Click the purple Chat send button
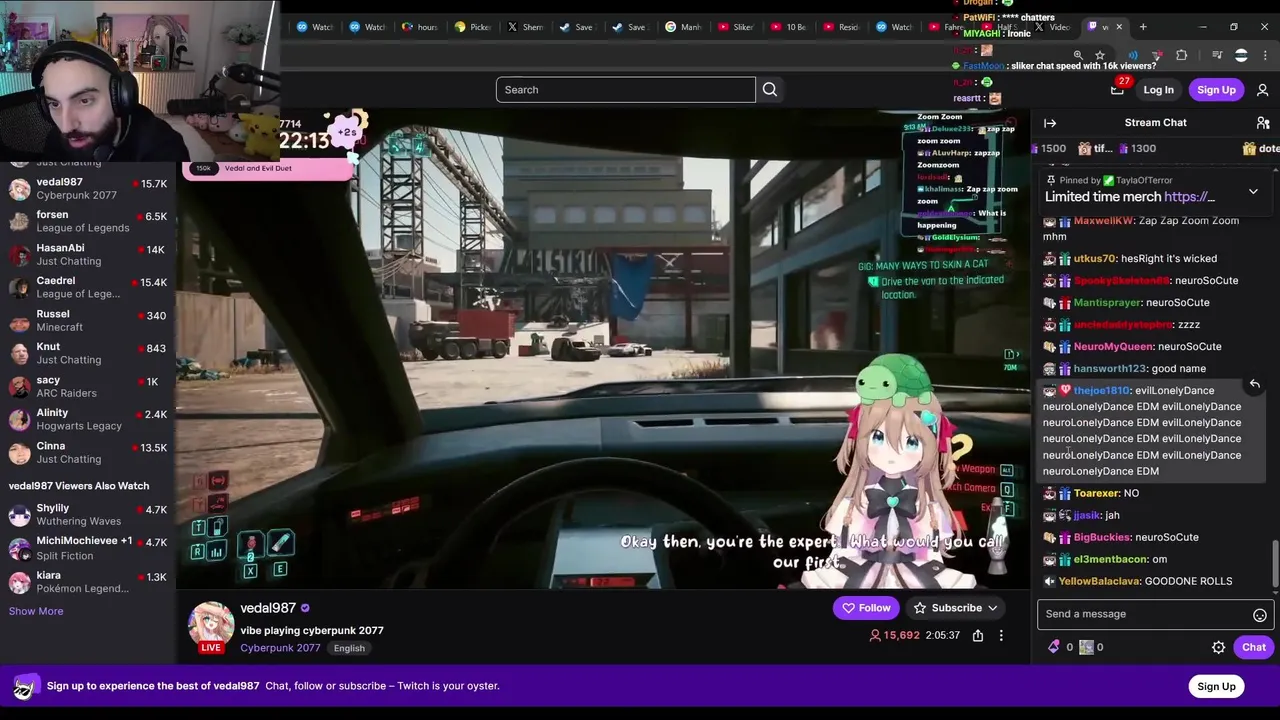The image size is (1280, 720). [1254, 647]
